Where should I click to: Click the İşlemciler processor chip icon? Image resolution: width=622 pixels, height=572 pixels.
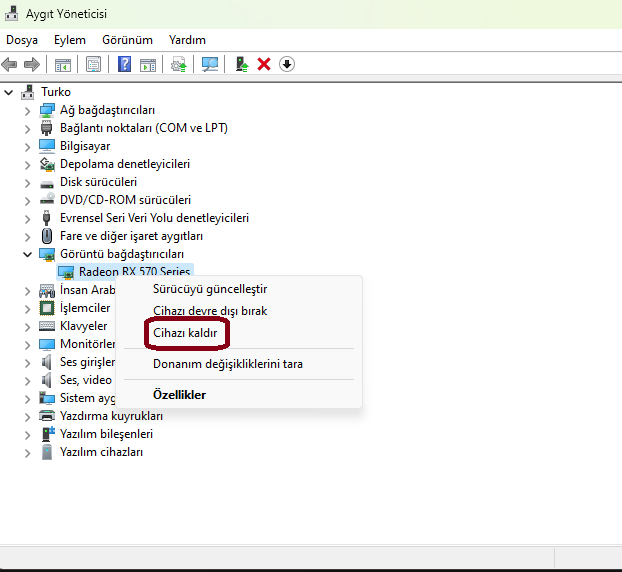[x=47, y=308]
